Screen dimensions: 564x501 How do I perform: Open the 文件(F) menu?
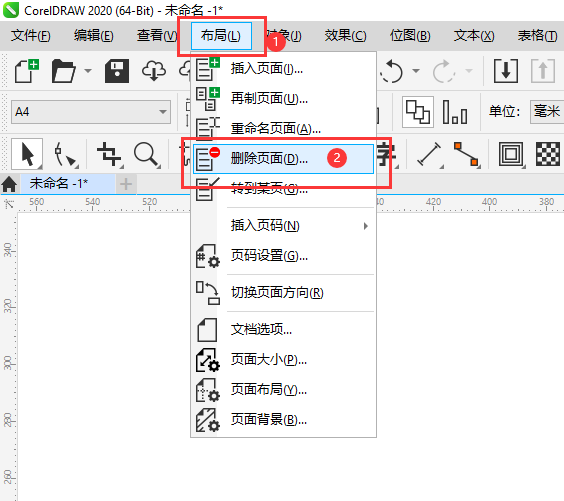pyautogui.click(x=31, y=36)
